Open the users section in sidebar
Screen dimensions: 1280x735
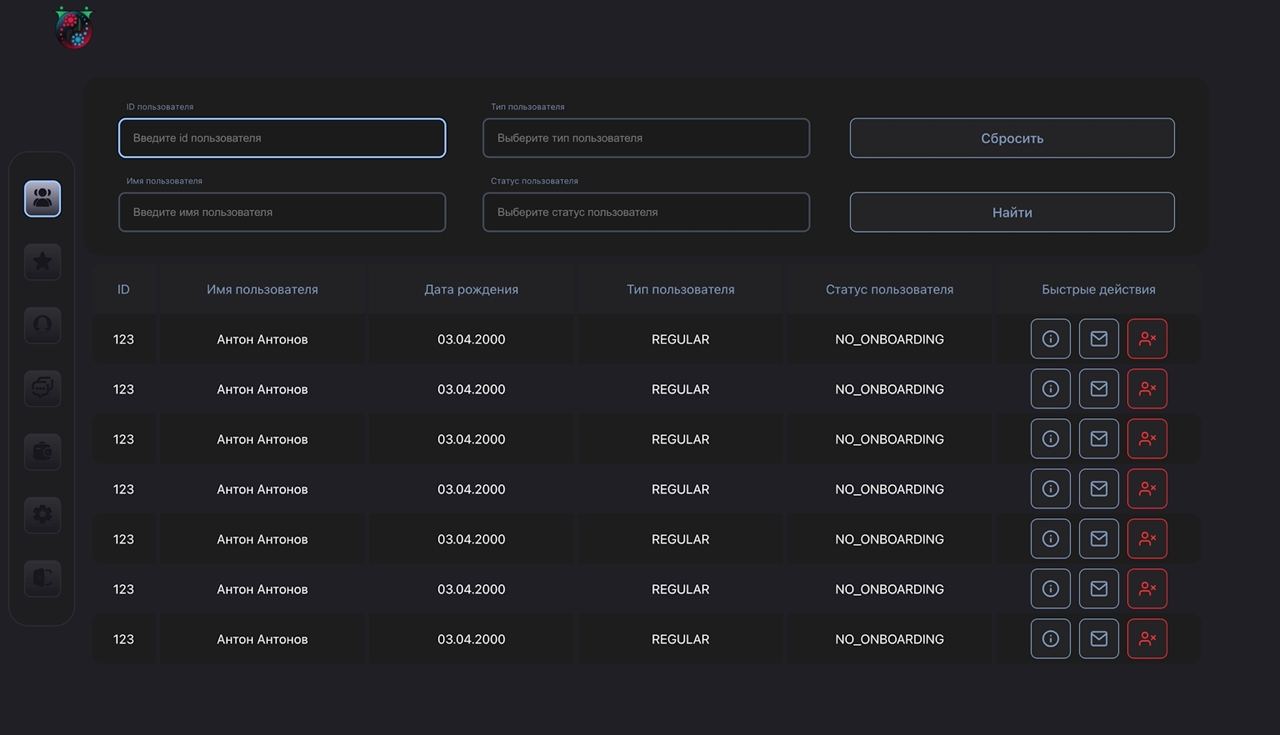(42, 198)
